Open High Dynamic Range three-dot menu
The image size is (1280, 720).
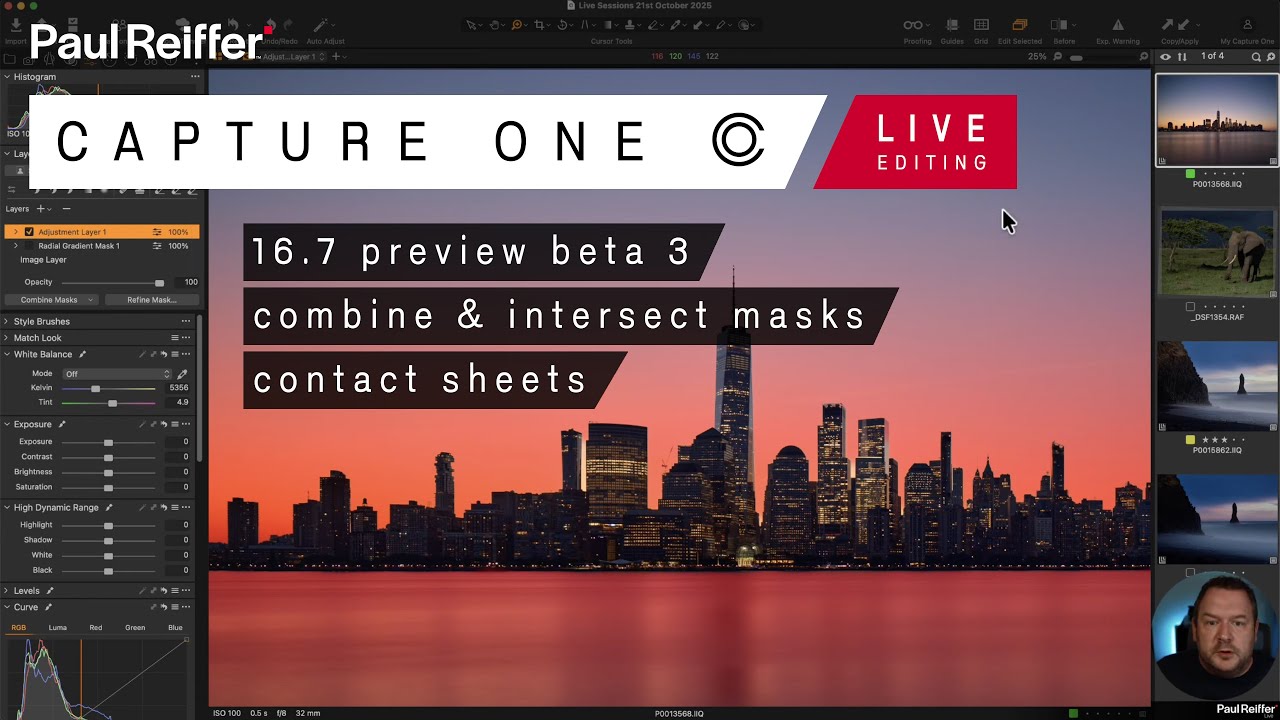(x=186, y=508)
